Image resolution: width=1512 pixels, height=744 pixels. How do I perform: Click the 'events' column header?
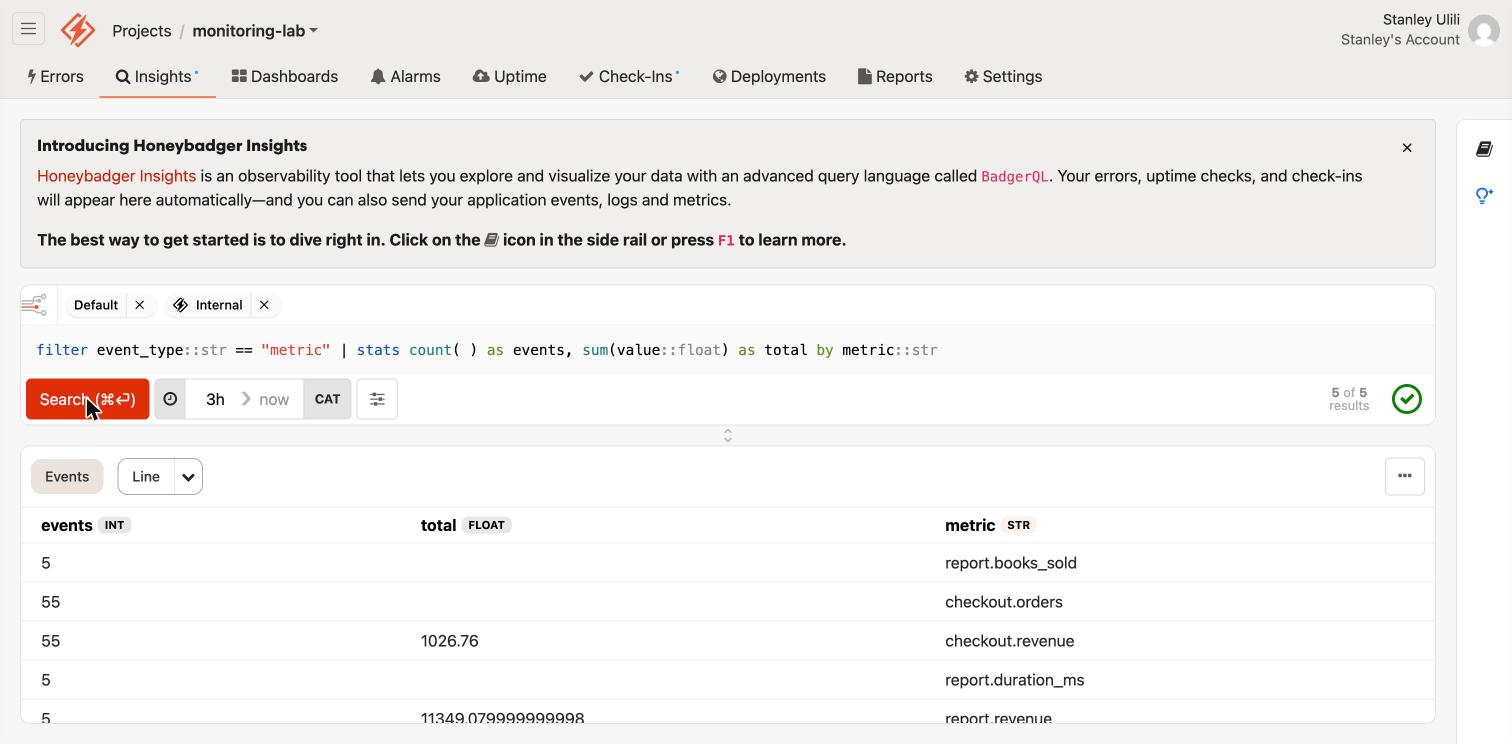pyautogui.click(x=67, y=525)
